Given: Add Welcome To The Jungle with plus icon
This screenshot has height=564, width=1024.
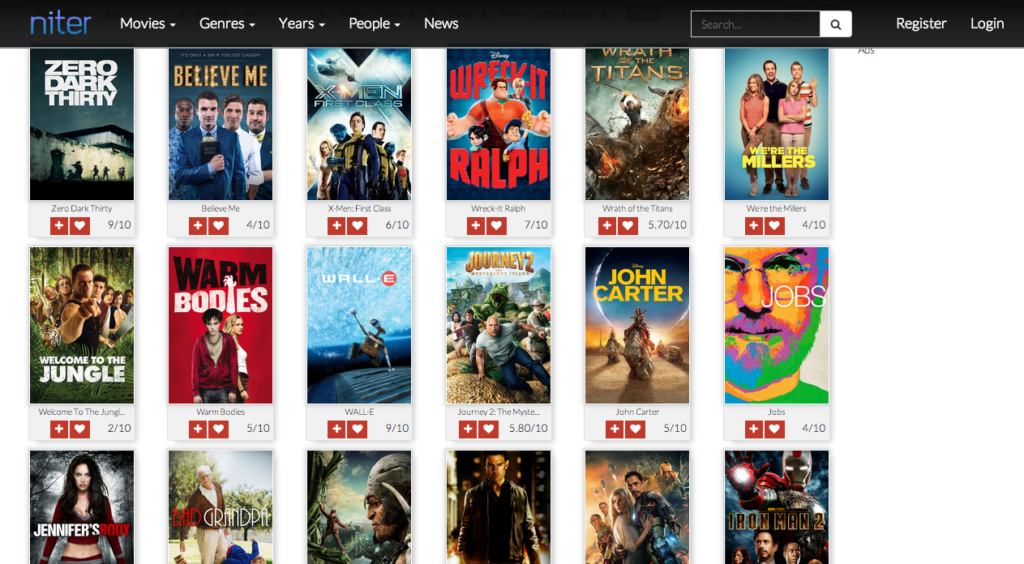Looking at the screenshot, I should (x=59, y=430).
